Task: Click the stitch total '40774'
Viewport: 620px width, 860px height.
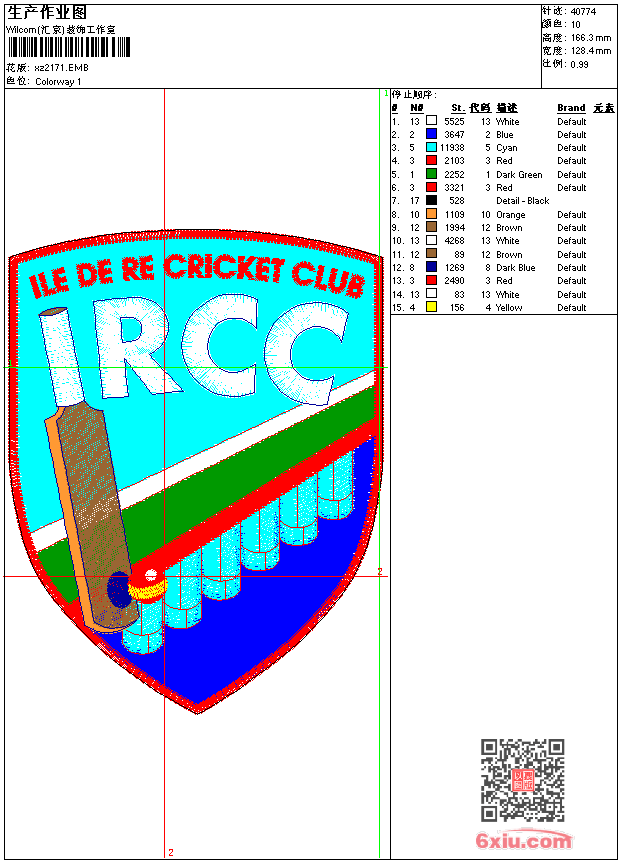Action: pos(583,12)
